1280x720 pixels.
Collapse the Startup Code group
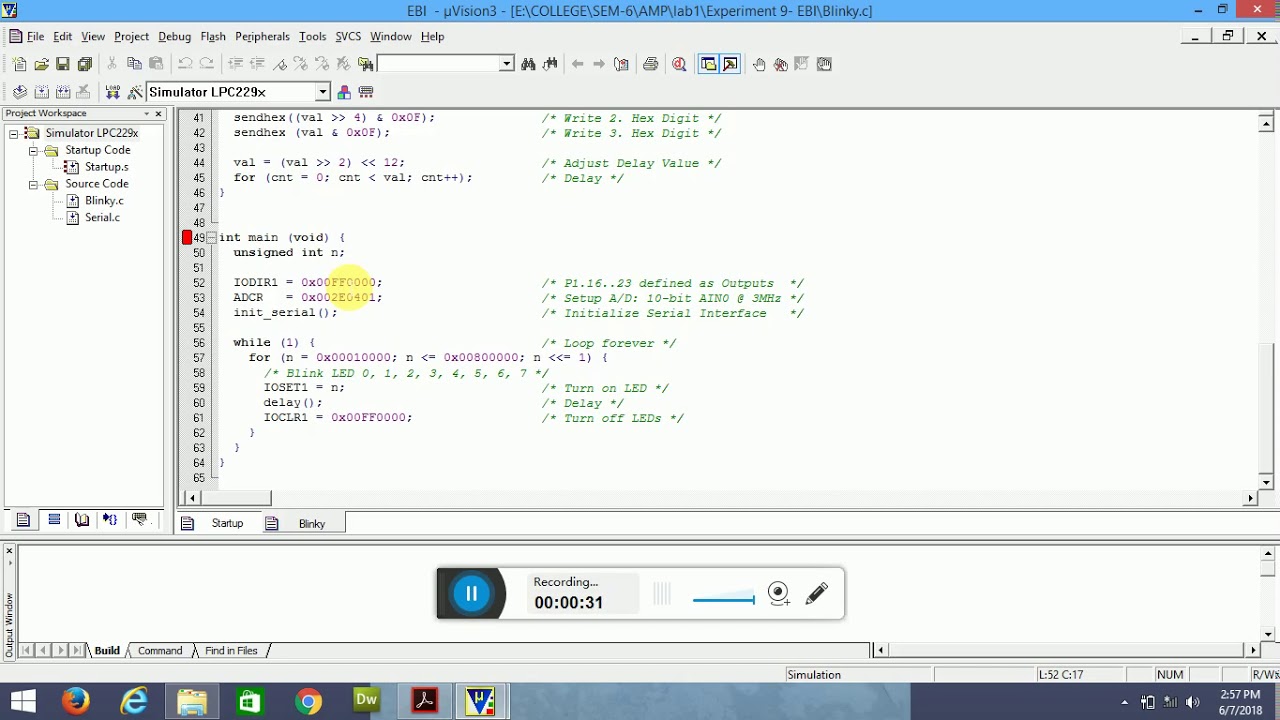(x=33, y=150)
